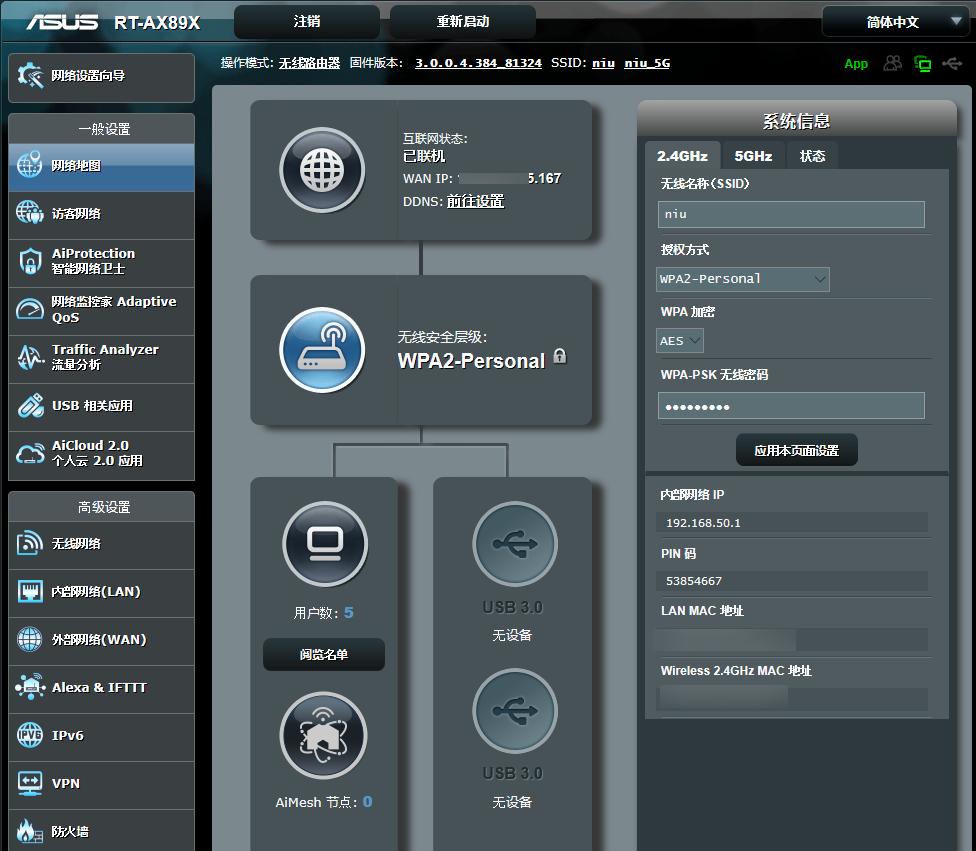Click the 重新启动 reboot button

tap(462, 22)
